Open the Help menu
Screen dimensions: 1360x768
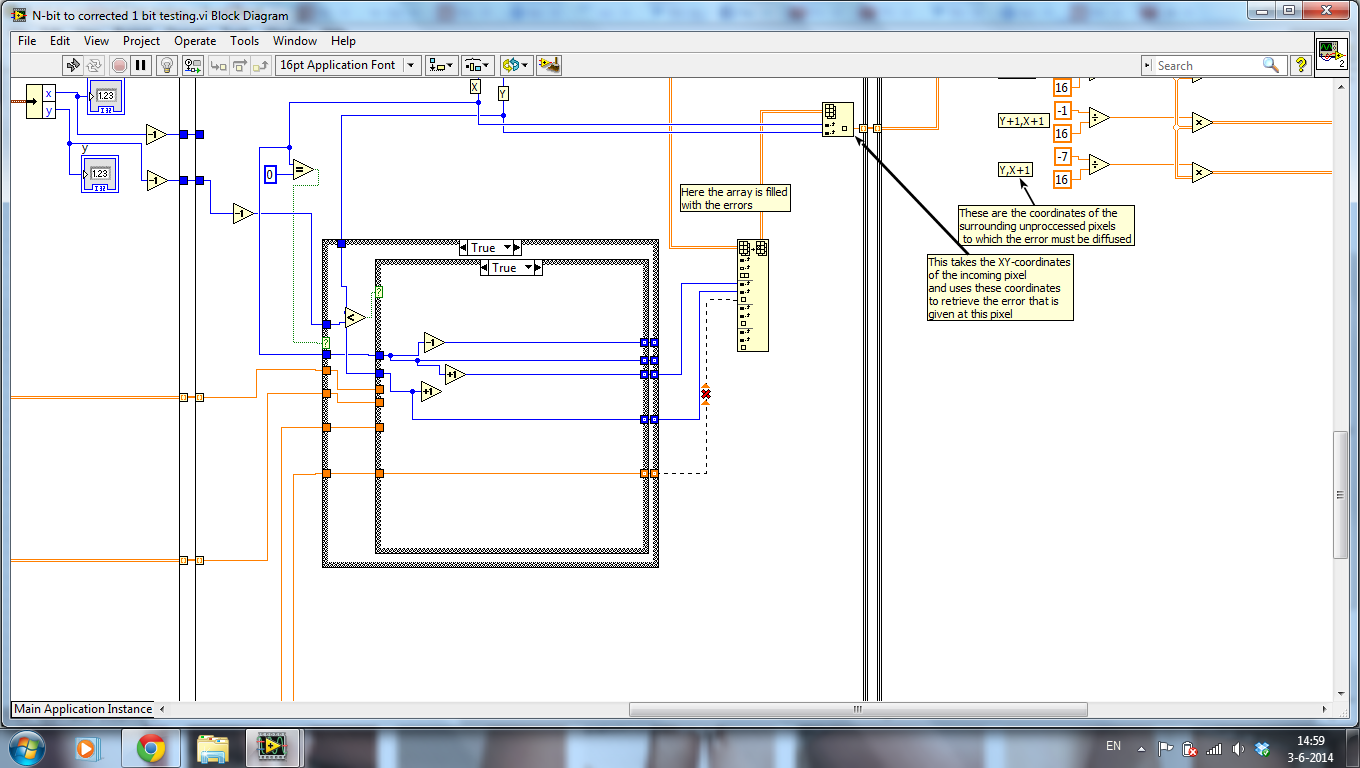tap(343, 41)
